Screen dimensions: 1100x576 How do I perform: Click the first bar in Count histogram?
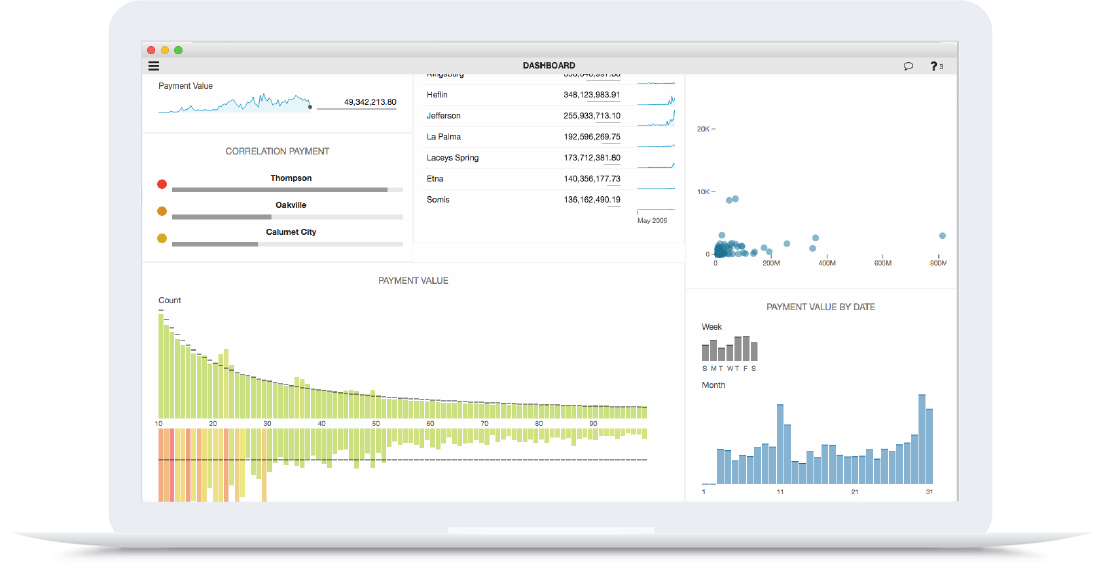pyautogui.click(x=161, y=367)
